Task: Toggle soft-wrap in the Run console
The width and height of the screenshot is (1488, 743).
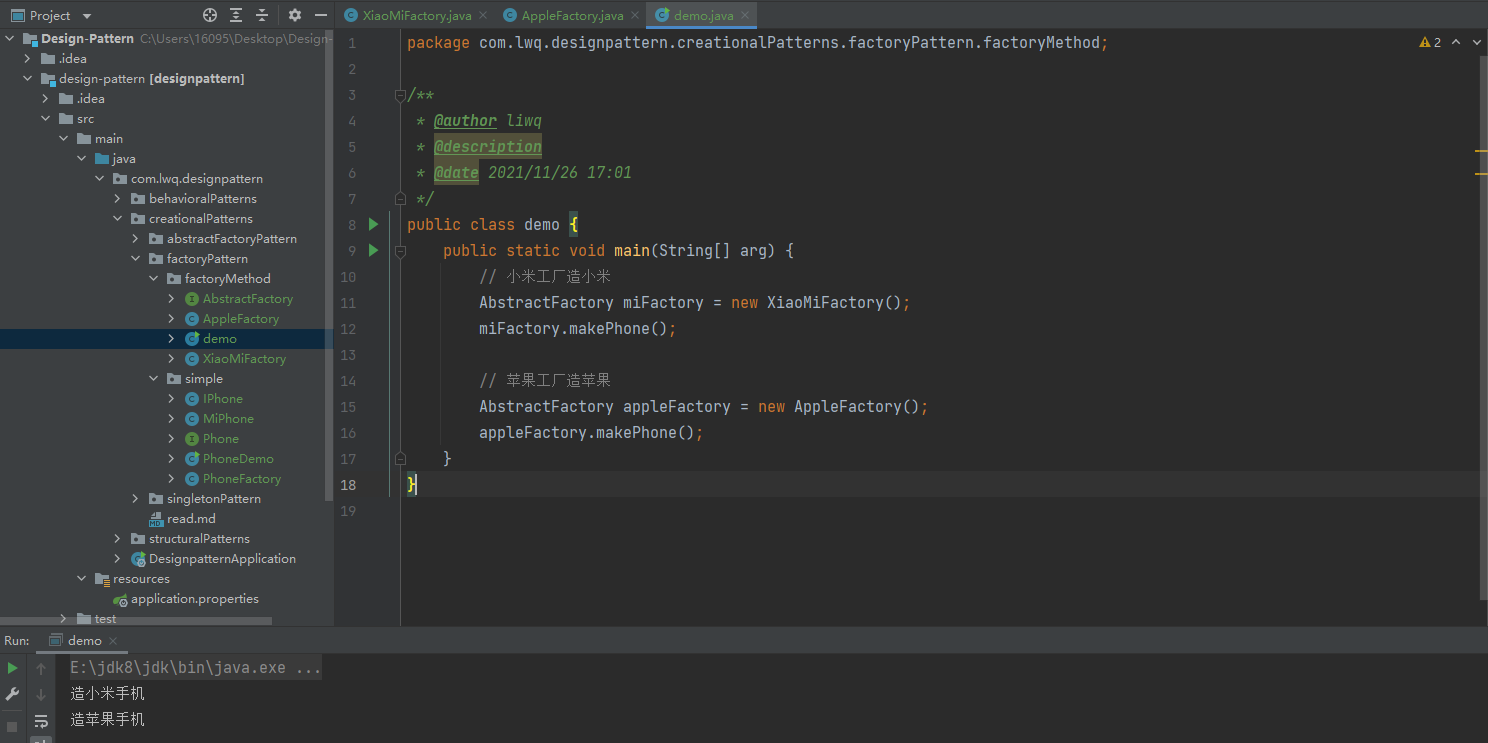Action: pos(41,720)
